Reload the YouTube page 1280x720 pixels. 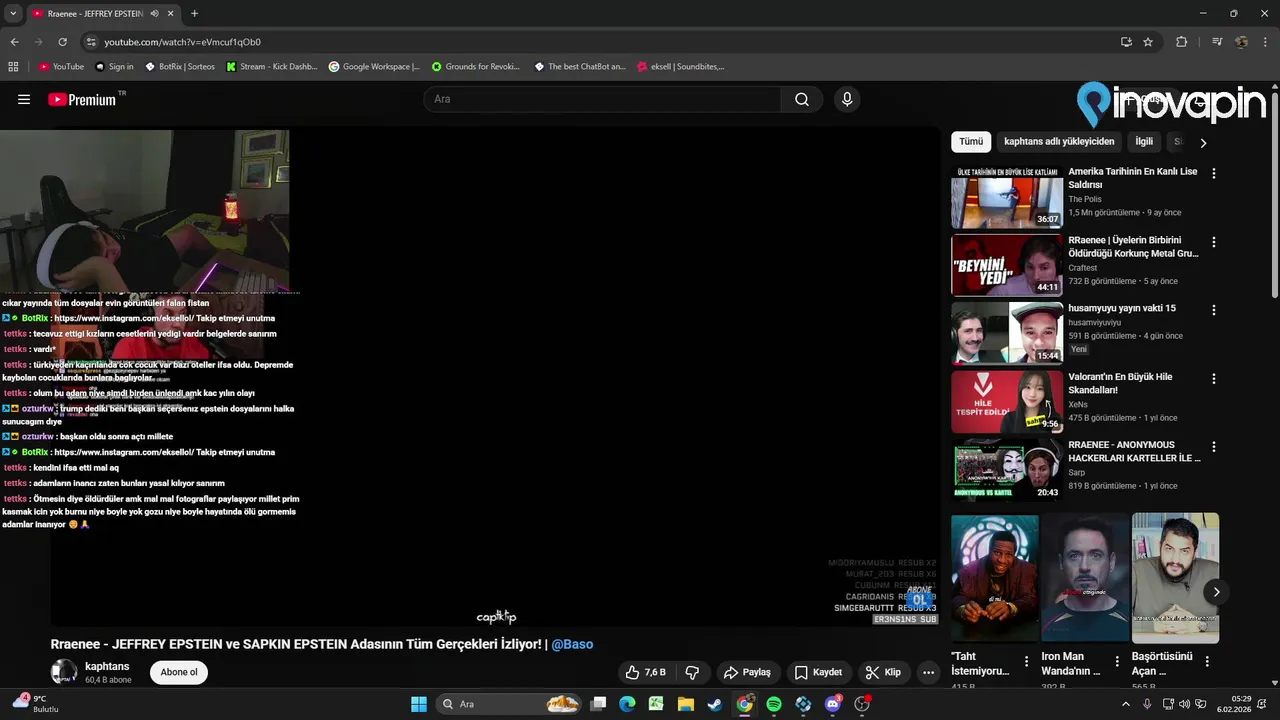click(x=62, y=42)
